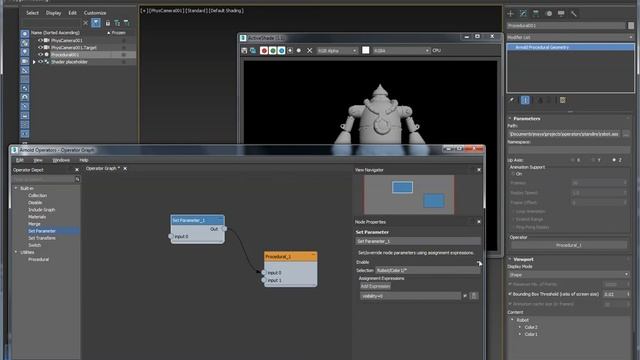This screenshot has height=360, width=640.
Task: Open the Modify tab in the command panel
Action: pyautogui.click(x=523, y=13)
